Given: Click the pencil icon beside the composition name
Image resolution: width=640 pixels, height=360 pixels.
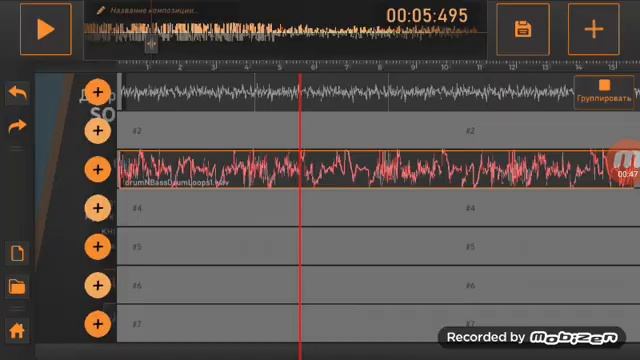Looking at the screenshot, I should point(101,10).
